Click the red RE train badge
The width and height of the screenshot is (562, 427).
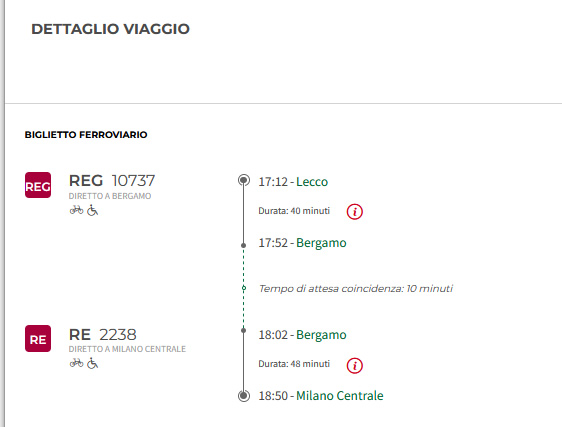tap(38, 338)
